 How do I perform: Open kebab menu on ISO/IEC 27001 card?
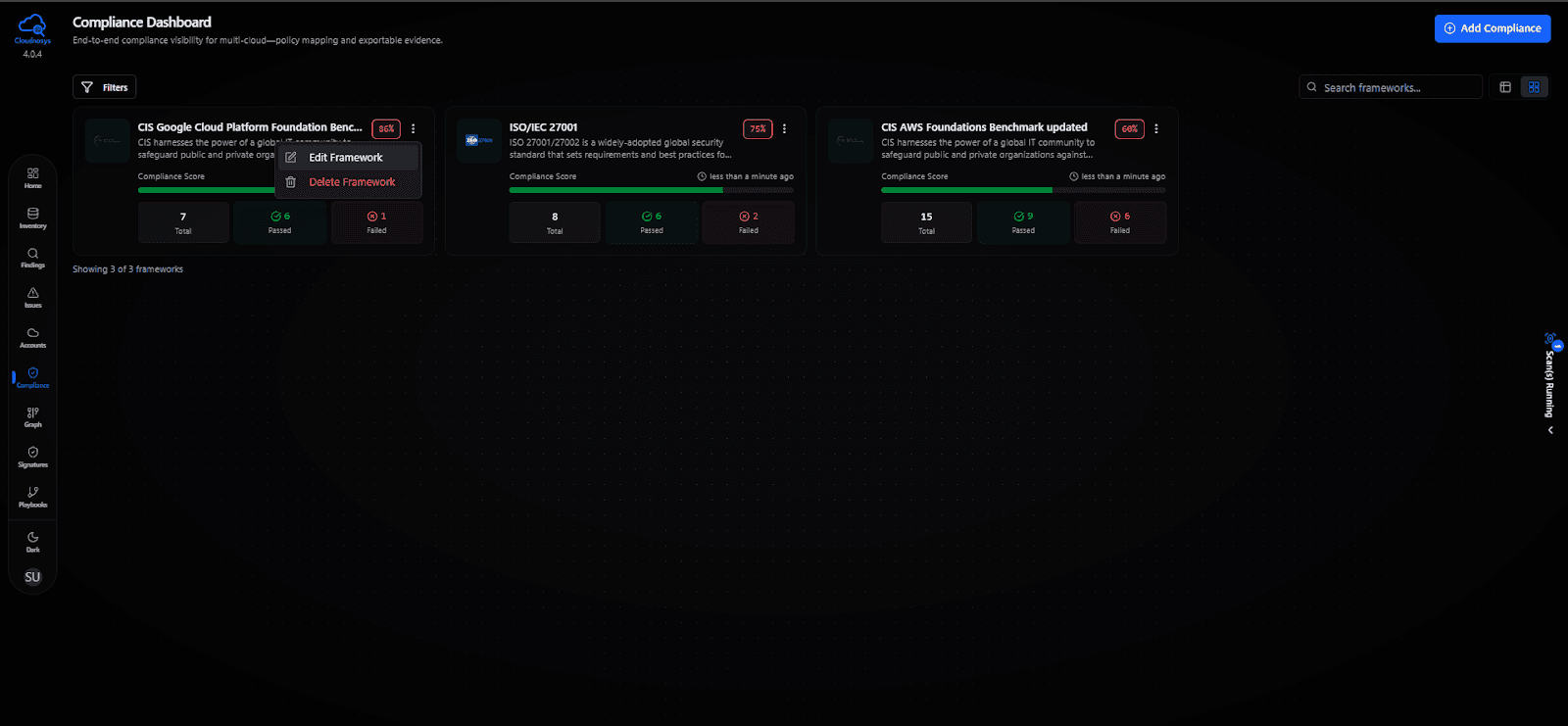[x=784, y=128]
